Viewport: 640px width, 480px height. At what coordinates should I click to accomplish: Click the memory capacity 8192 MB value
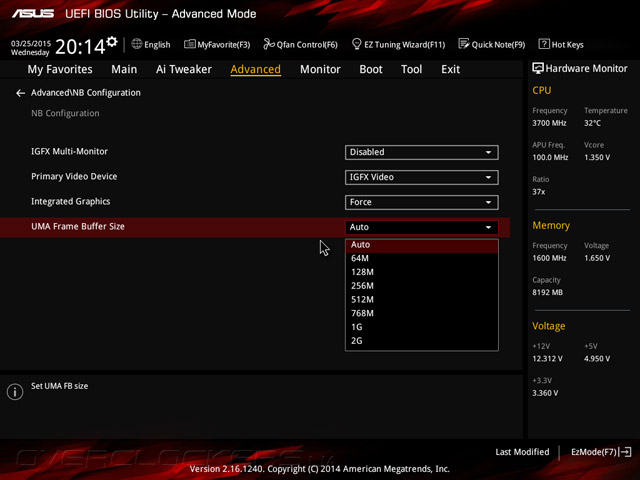point(547,292)
